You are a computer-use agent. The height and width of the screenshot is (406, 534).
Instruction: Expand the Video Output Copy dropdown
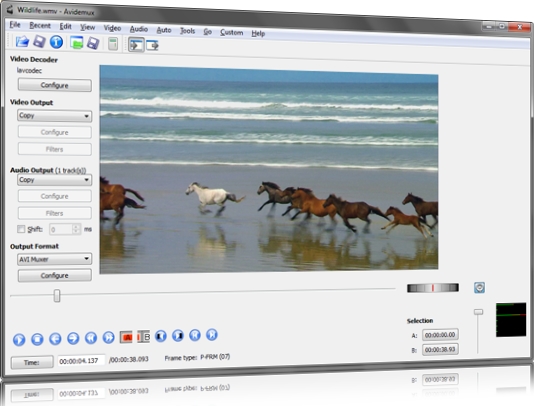pos(54,116)
